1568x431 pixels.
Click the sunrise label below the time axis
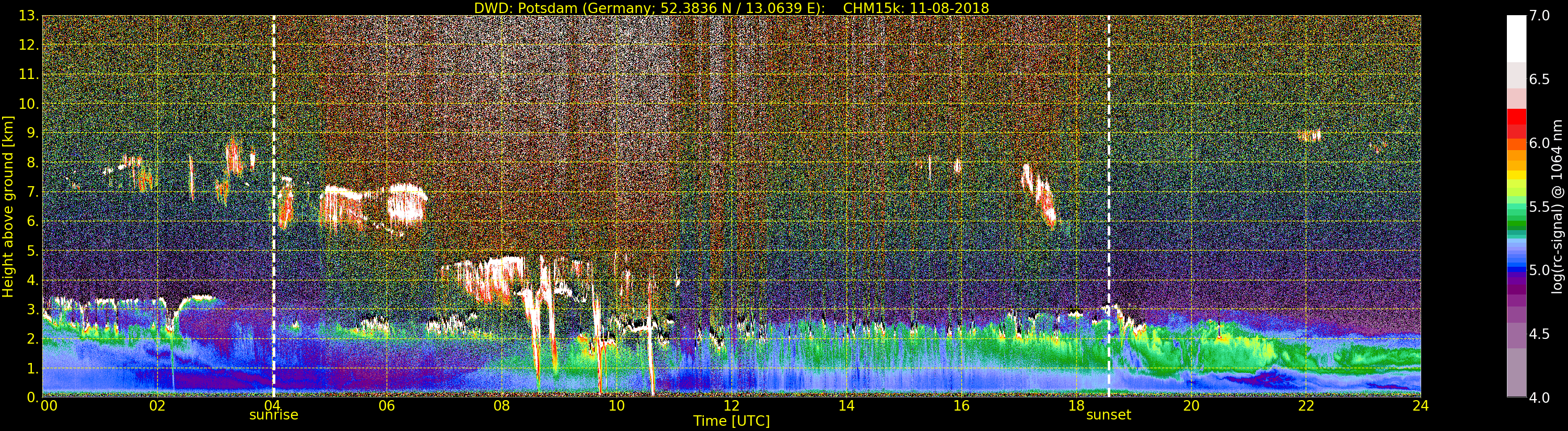click(x=273, y=415)
